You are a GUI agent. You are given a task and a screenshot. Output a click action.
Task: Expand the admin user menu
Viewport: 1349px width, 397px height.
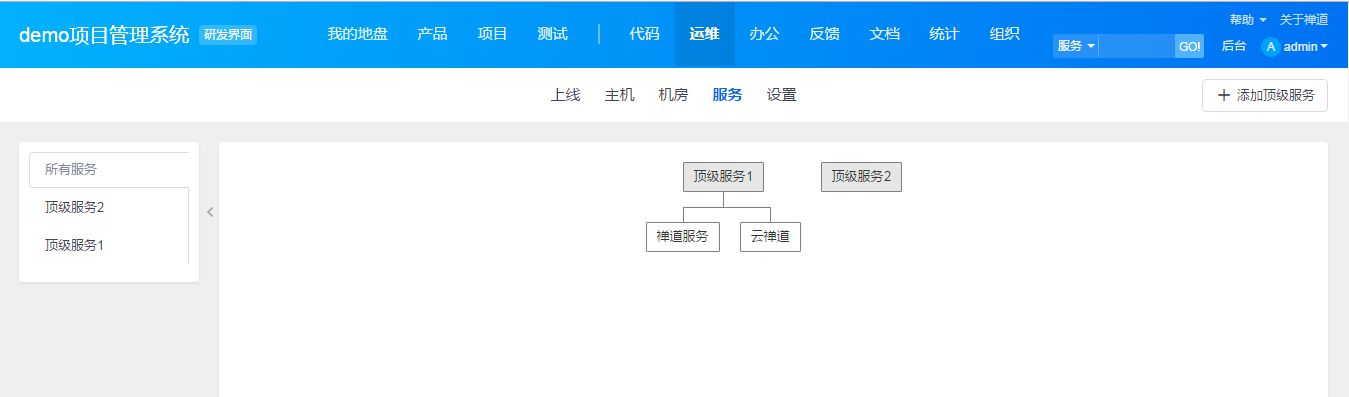[x=1306, y=46]
